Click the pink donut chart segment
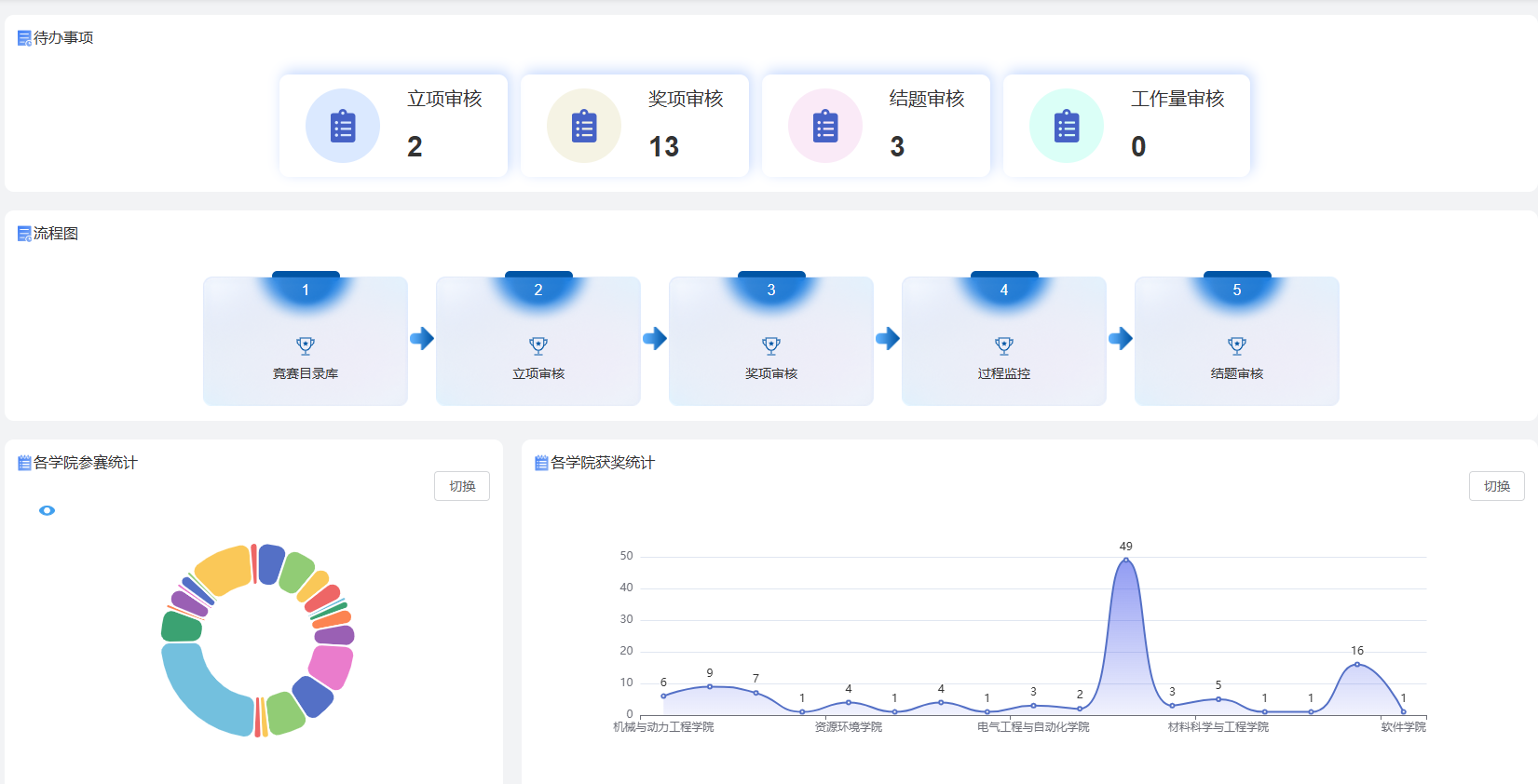 pos(332,666)
